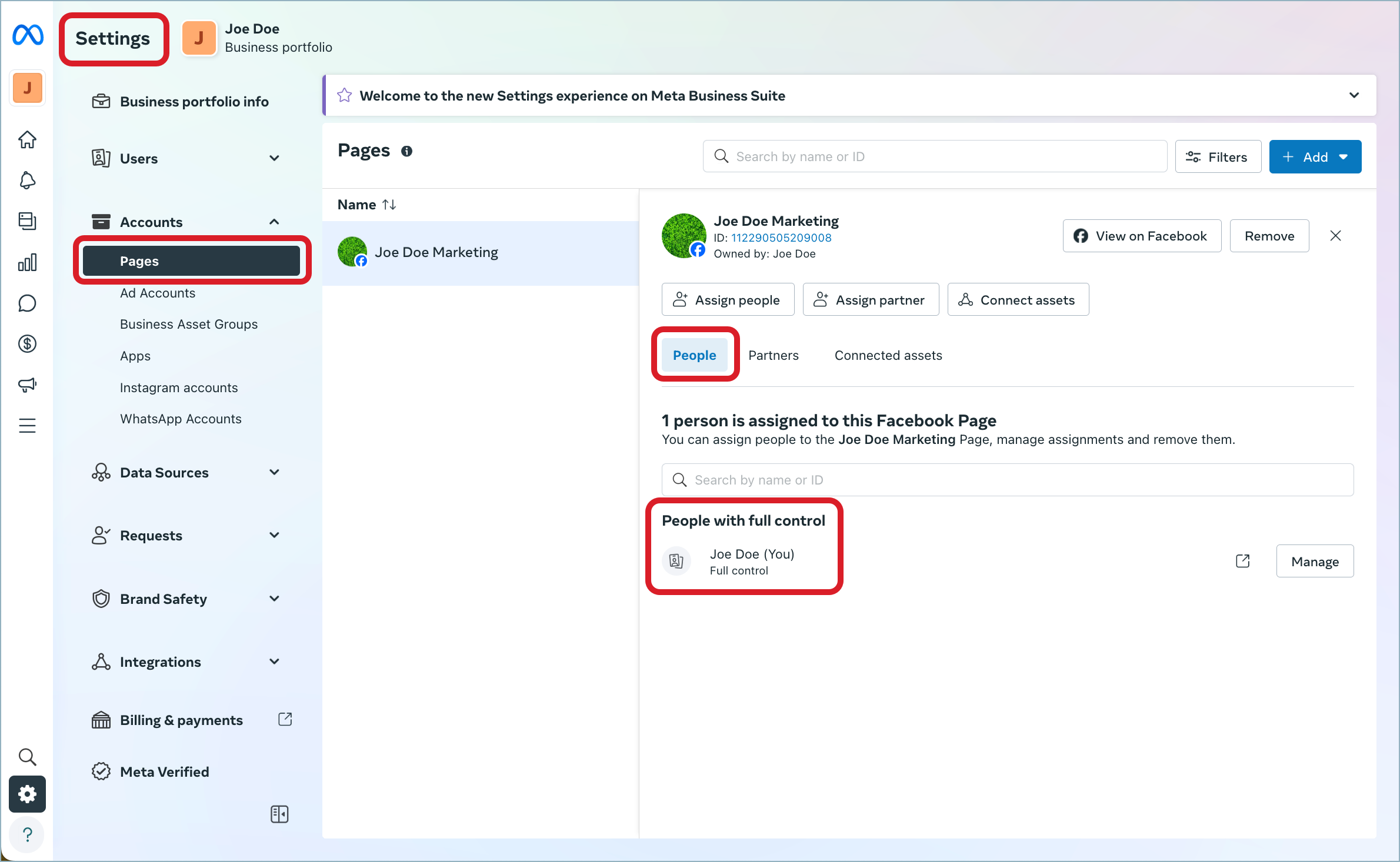The width and height of the screenshot is (1400, 862).
Task: Switch to the Partners tab
Action: point(773,355)
